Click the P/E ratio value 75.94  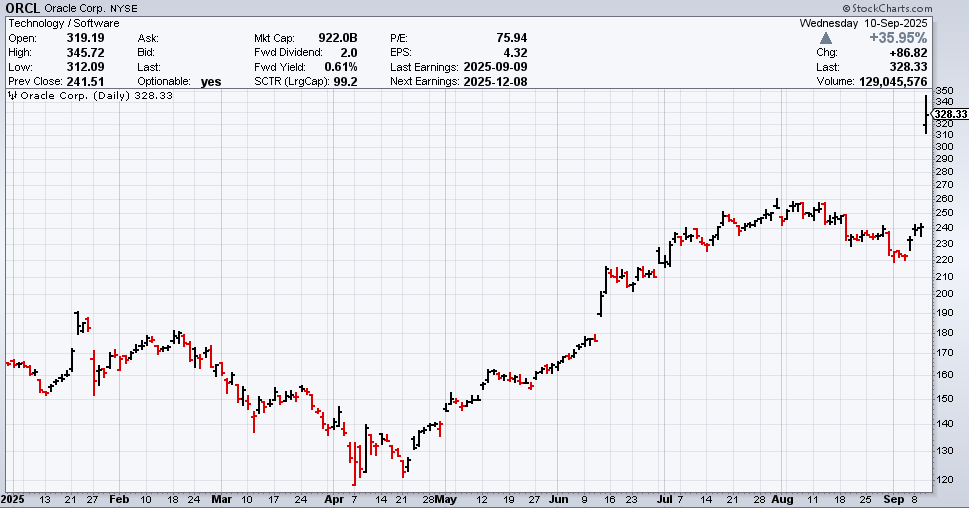tap(511, 38)
